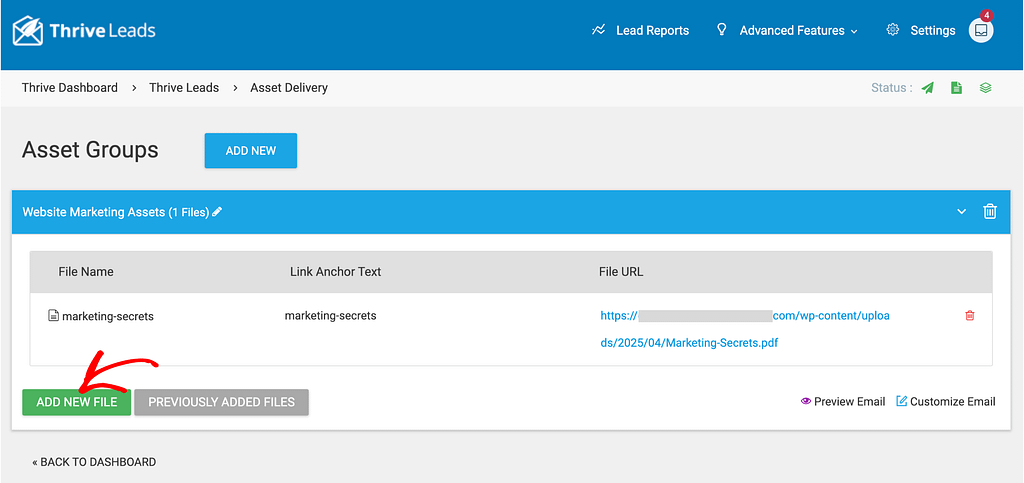Viewport: 1024px width, 483px height.
Task: Delete Website Marketing Assets group trash icon
Action: (x=990, y=211)
